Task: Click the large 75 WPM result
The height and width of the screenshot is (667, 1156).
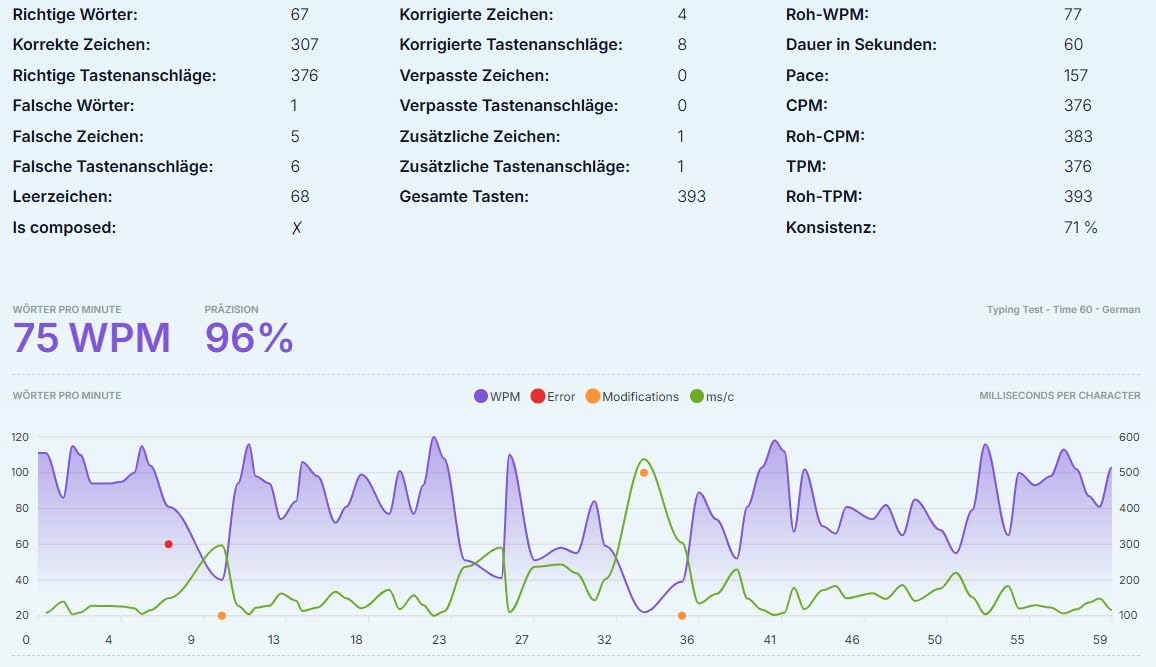Action: [x=91, y=338]
